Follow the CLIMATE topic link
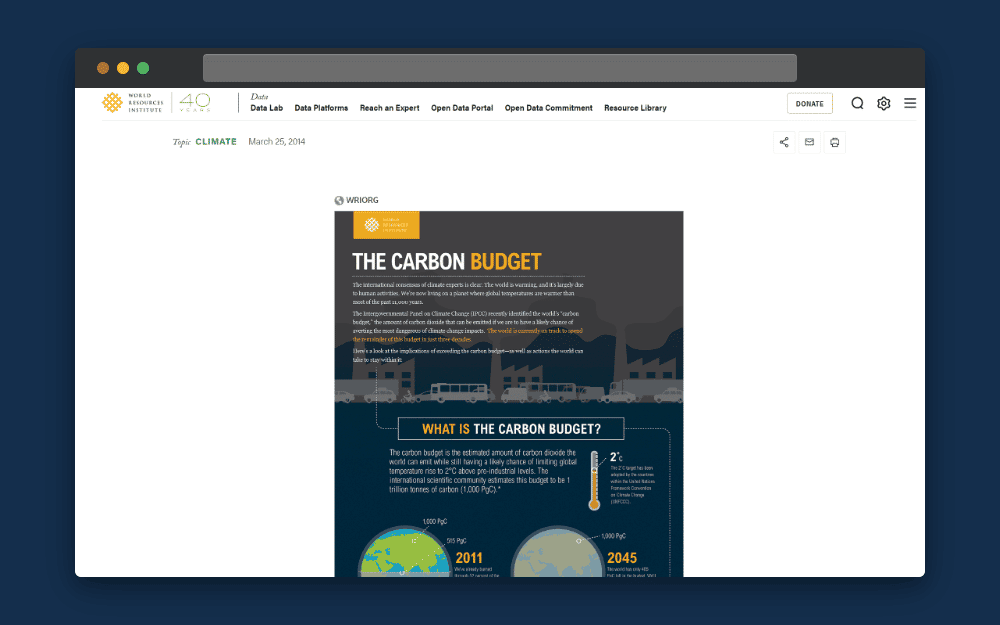Viewport: 1000px width, 625px height. pos(216,142)
